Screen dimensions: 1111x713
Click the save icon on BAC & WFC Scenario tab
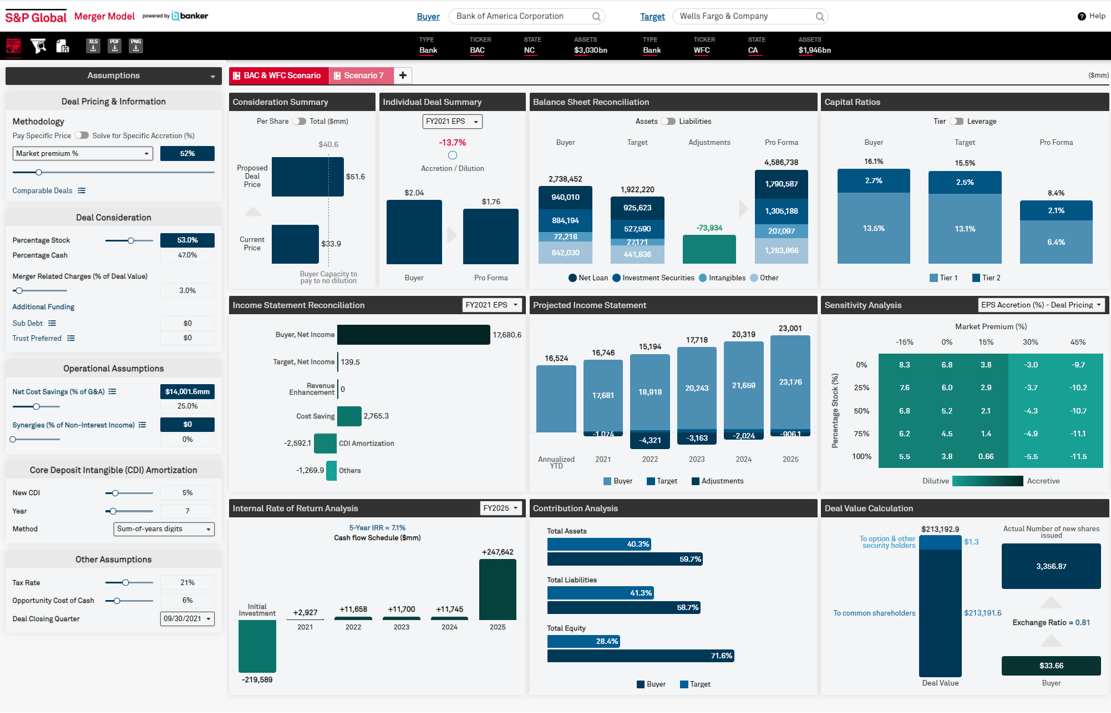(x=237, y=76)
